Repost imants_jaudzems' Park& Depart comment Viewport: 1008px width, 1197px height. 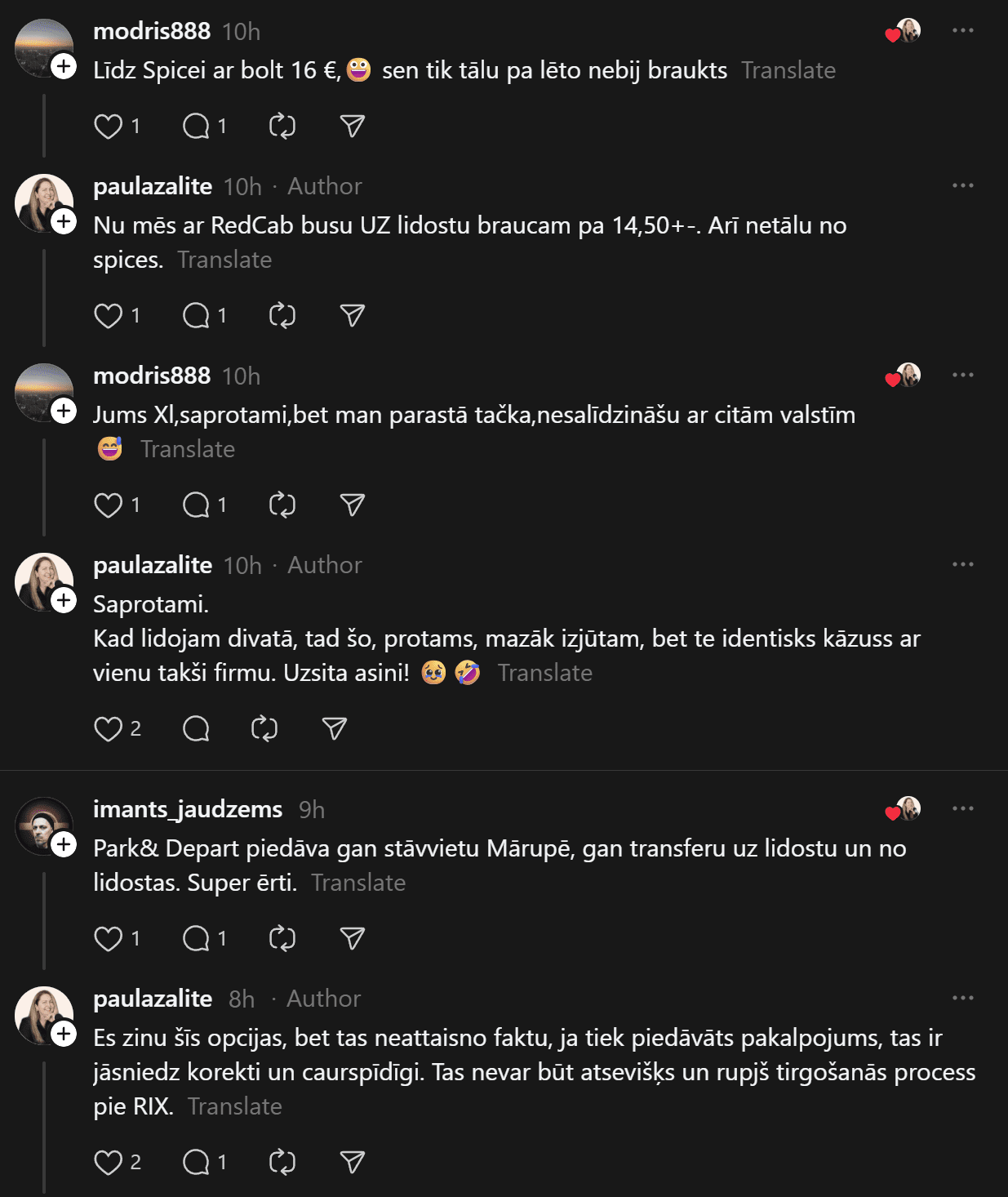tap(282, 939)
